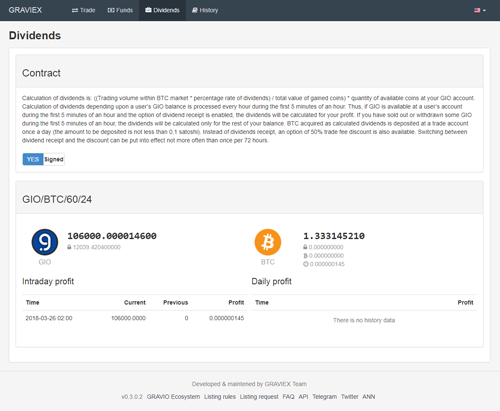Open the Trade menu item
500x411 pixels.
click(x=83, y=10)
